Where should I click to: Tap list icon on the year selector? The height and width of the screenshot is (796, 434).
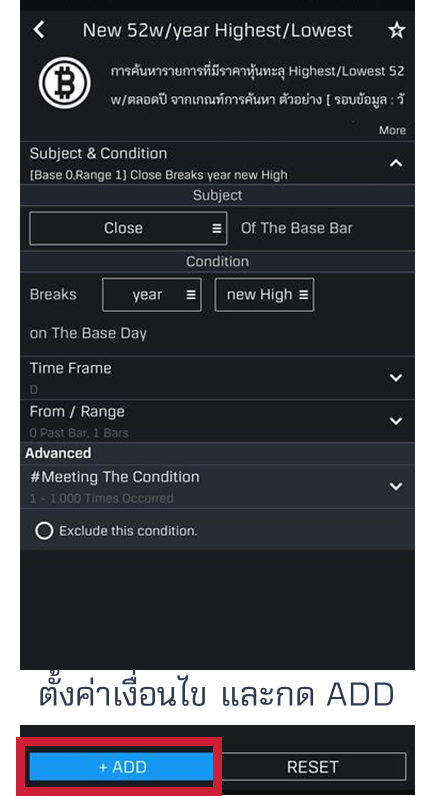pos(191,295)
